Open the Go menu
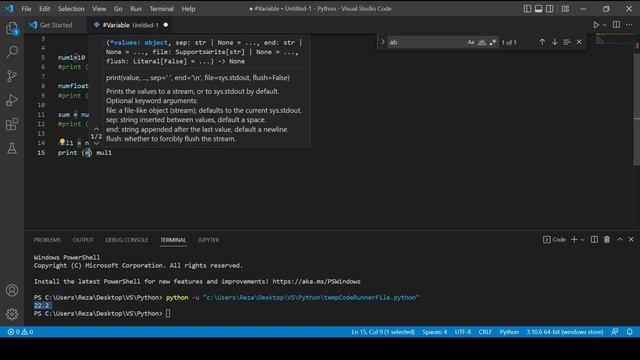640x360 pixels. coord(118,9)
